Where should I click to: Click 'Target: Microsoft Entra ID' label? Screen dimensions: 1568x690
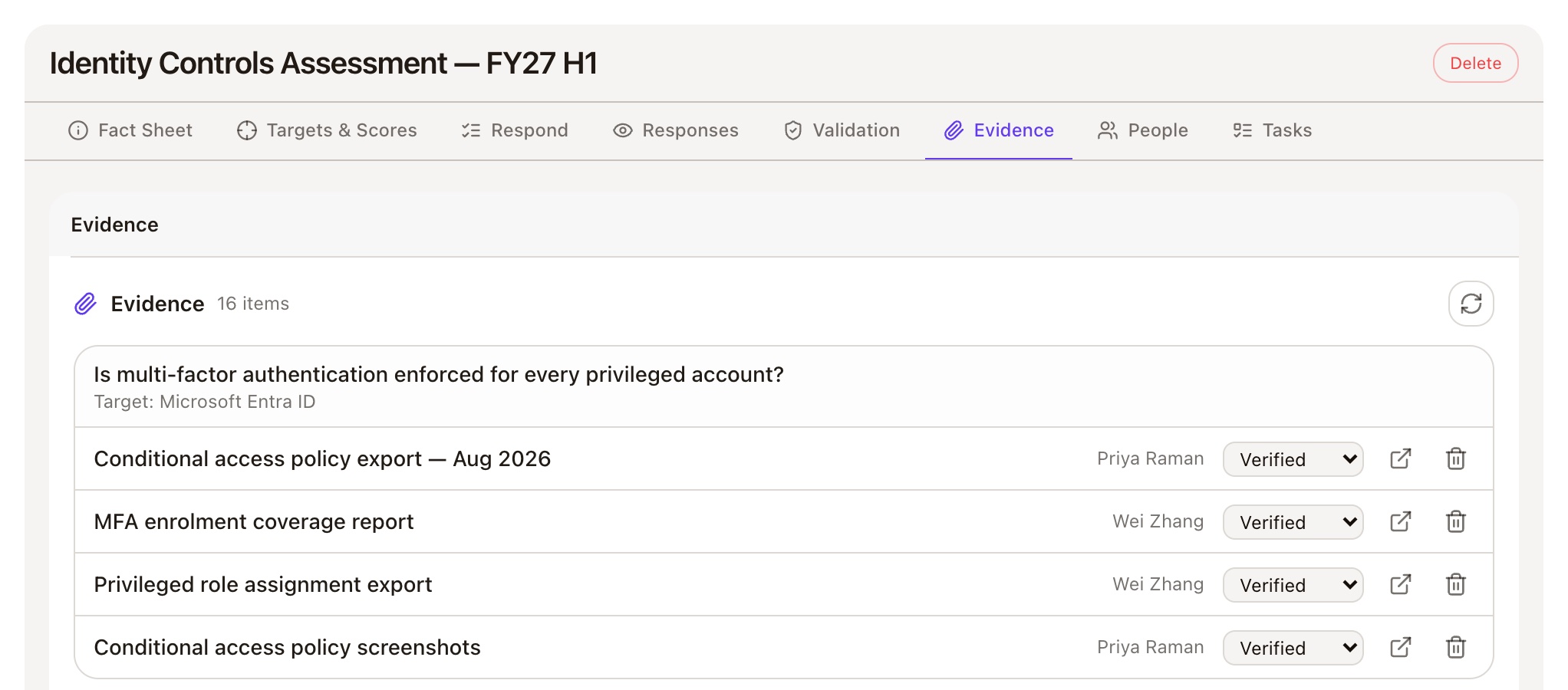tap(205, 402)
